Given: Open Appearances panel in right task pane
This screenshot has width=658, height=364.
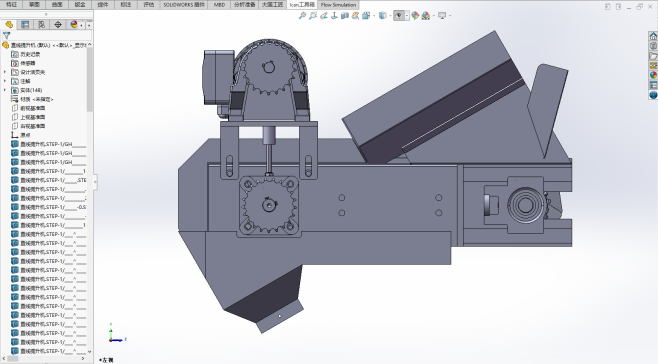Looking at the screenshot, I should click(x=653, y=75).
